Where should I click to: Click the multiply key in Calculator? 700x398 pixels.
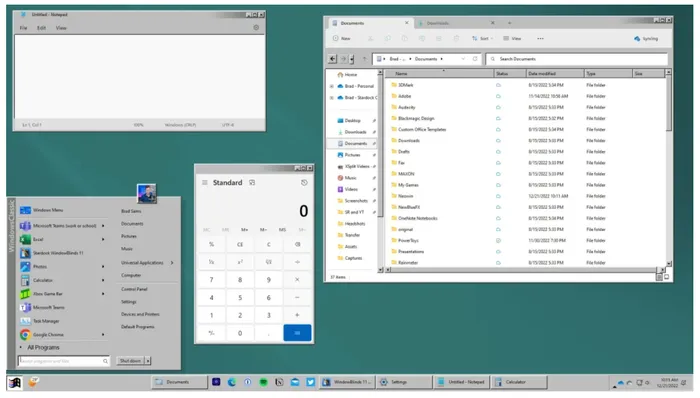tap(297, 280)
